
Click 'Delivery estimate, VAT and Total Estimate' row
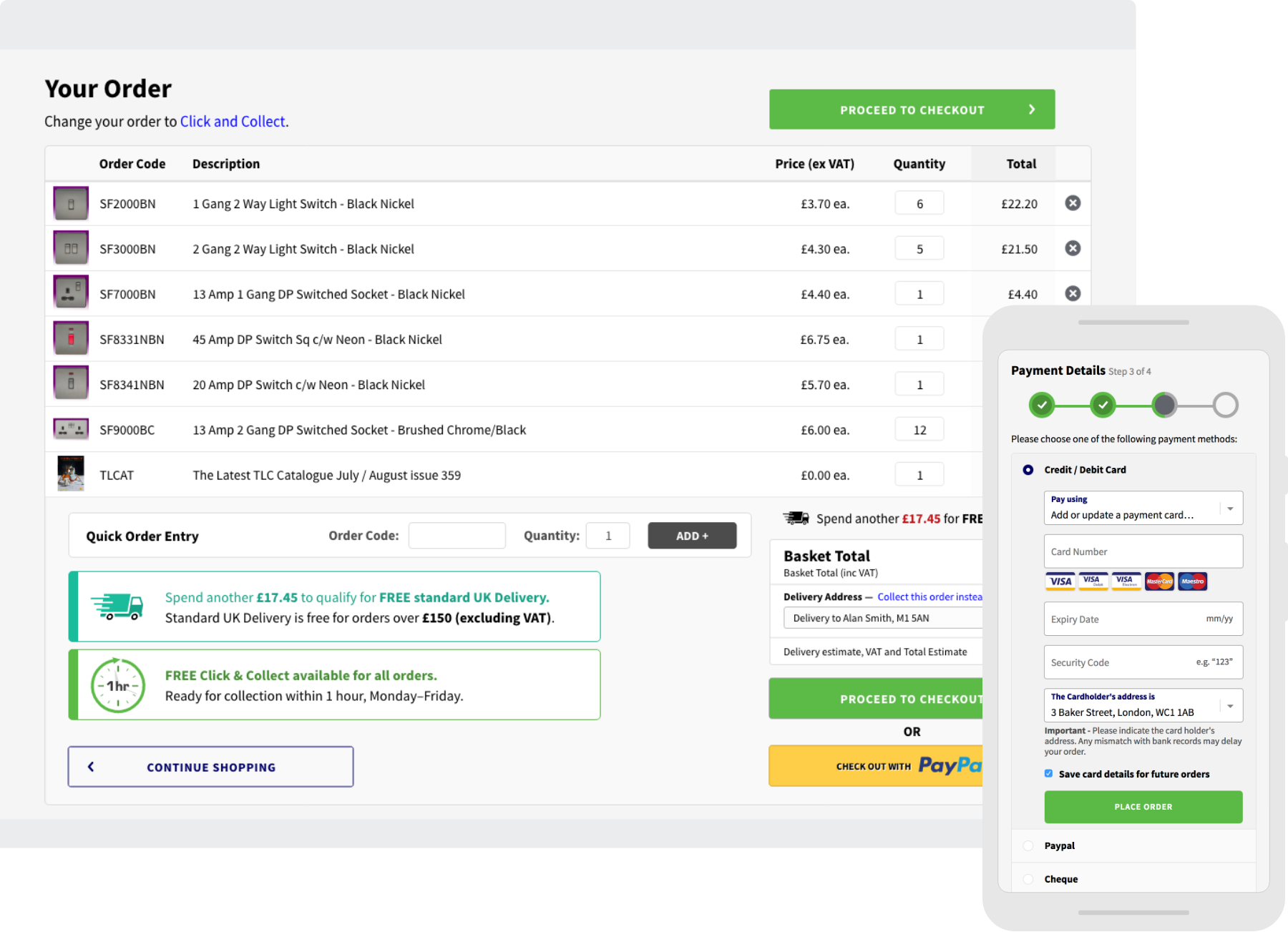tap(876, 652)
